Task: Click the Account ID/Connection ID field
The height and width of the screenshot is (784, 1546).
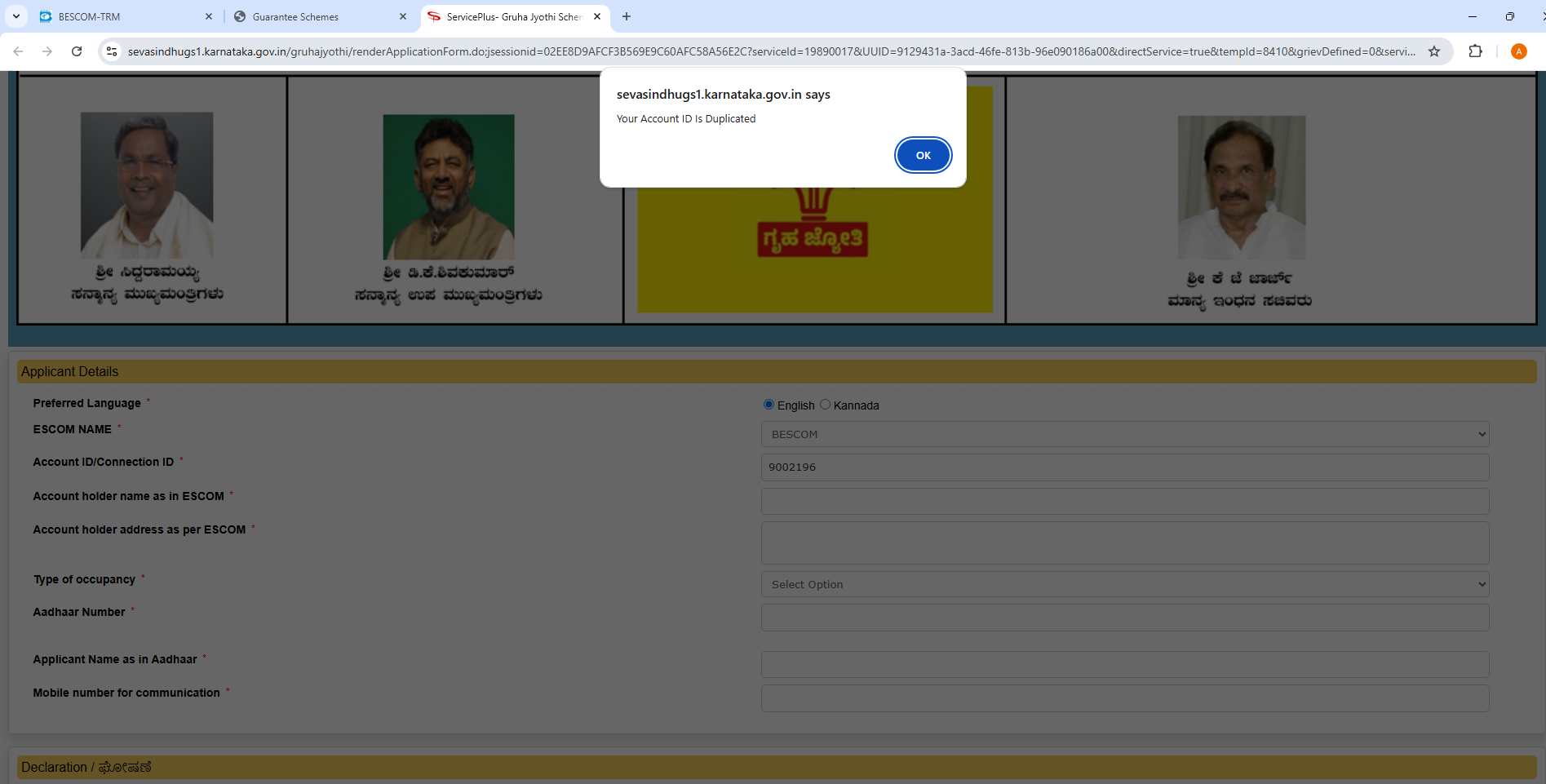Action: point(1125,467)
